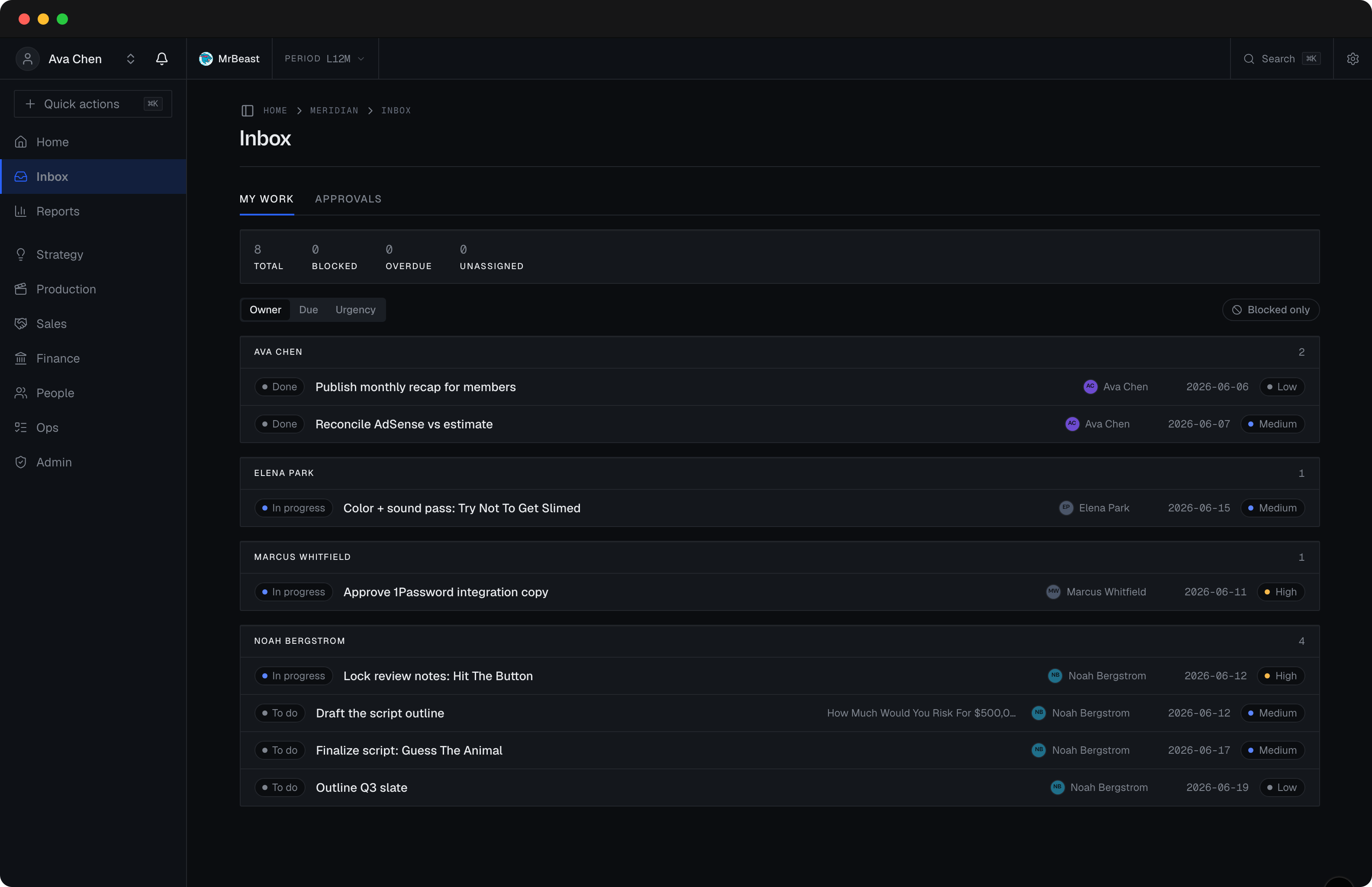Open linked video How Much Would You Risk
Image resolution: width=1372 pixels, height=887 pixels.
pyautogui.click(x=921, y=713)
